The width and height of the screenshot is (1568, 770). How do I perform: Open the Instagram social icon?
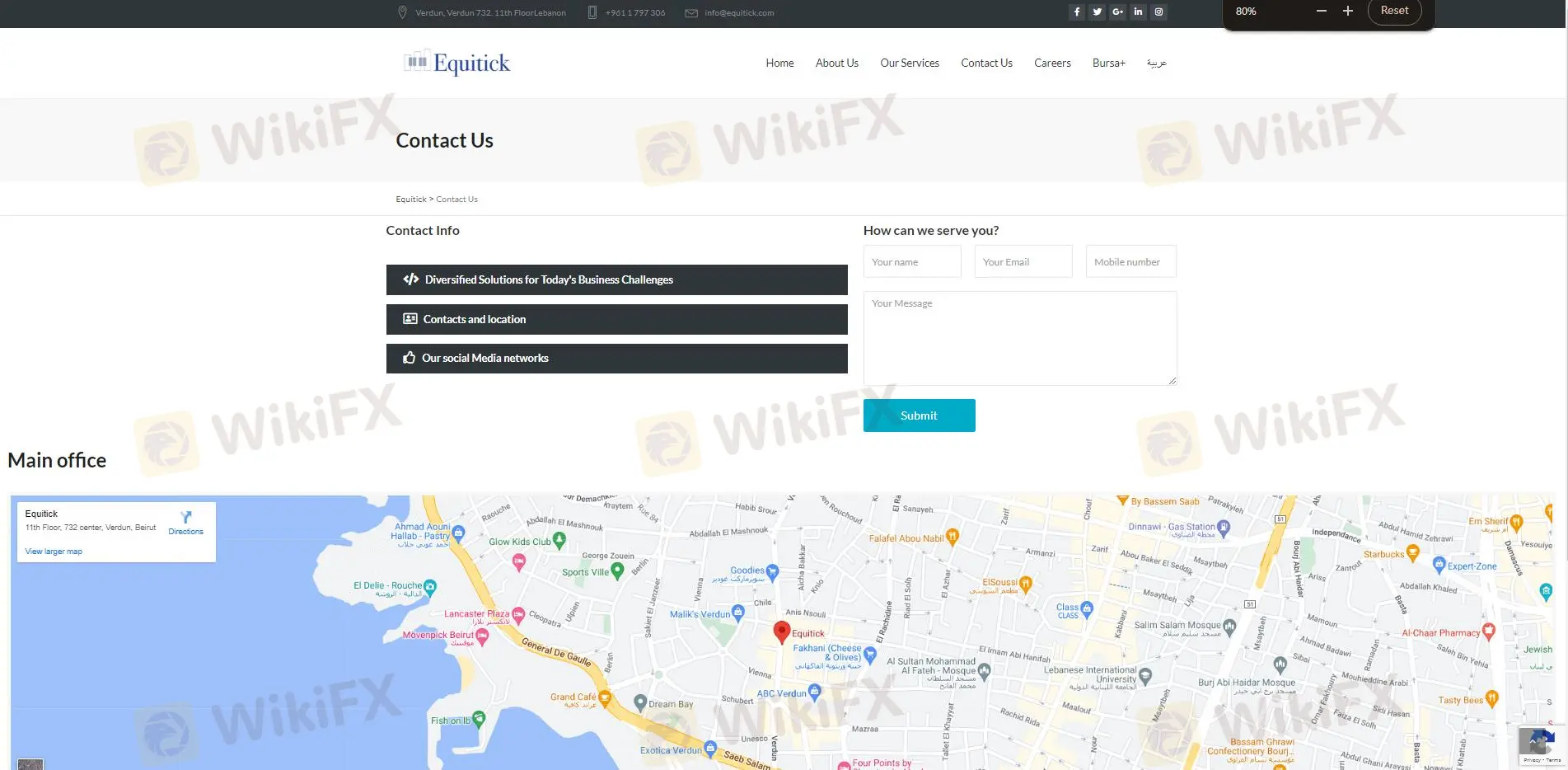pyautogui.click(x=1158, y=12)
